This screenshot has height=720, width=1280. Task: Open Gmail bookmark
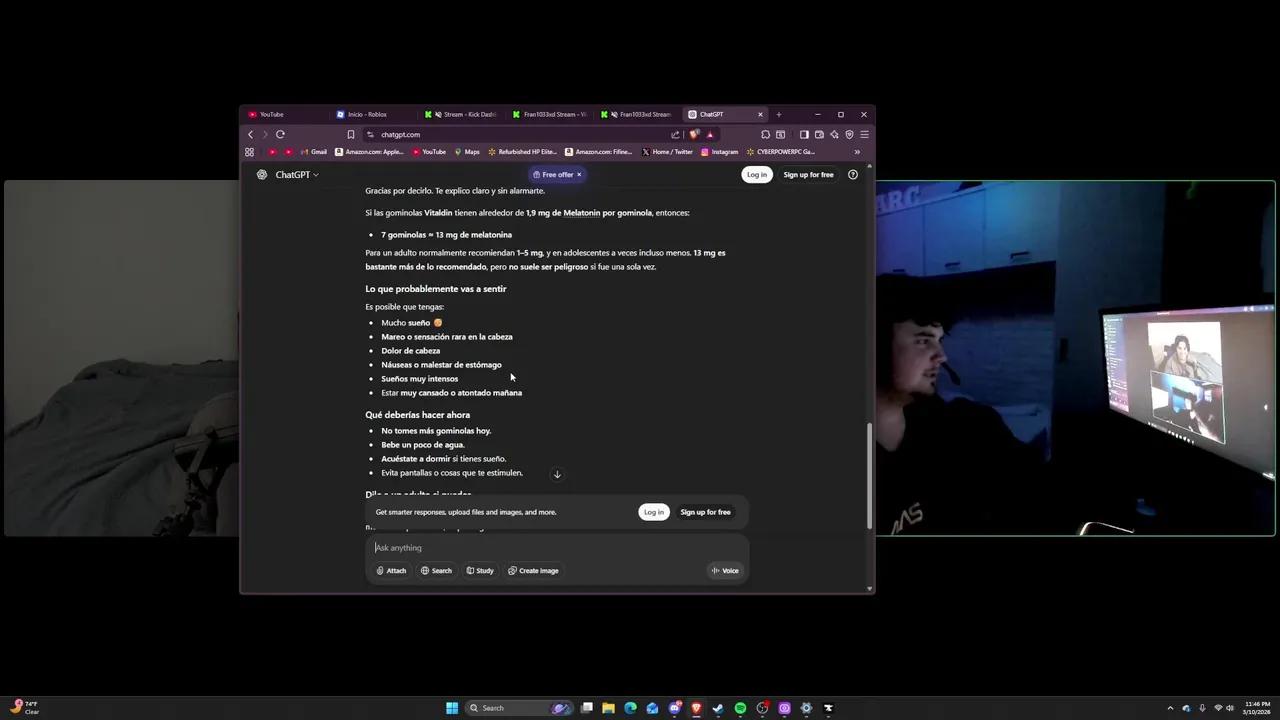pos(313,152)
